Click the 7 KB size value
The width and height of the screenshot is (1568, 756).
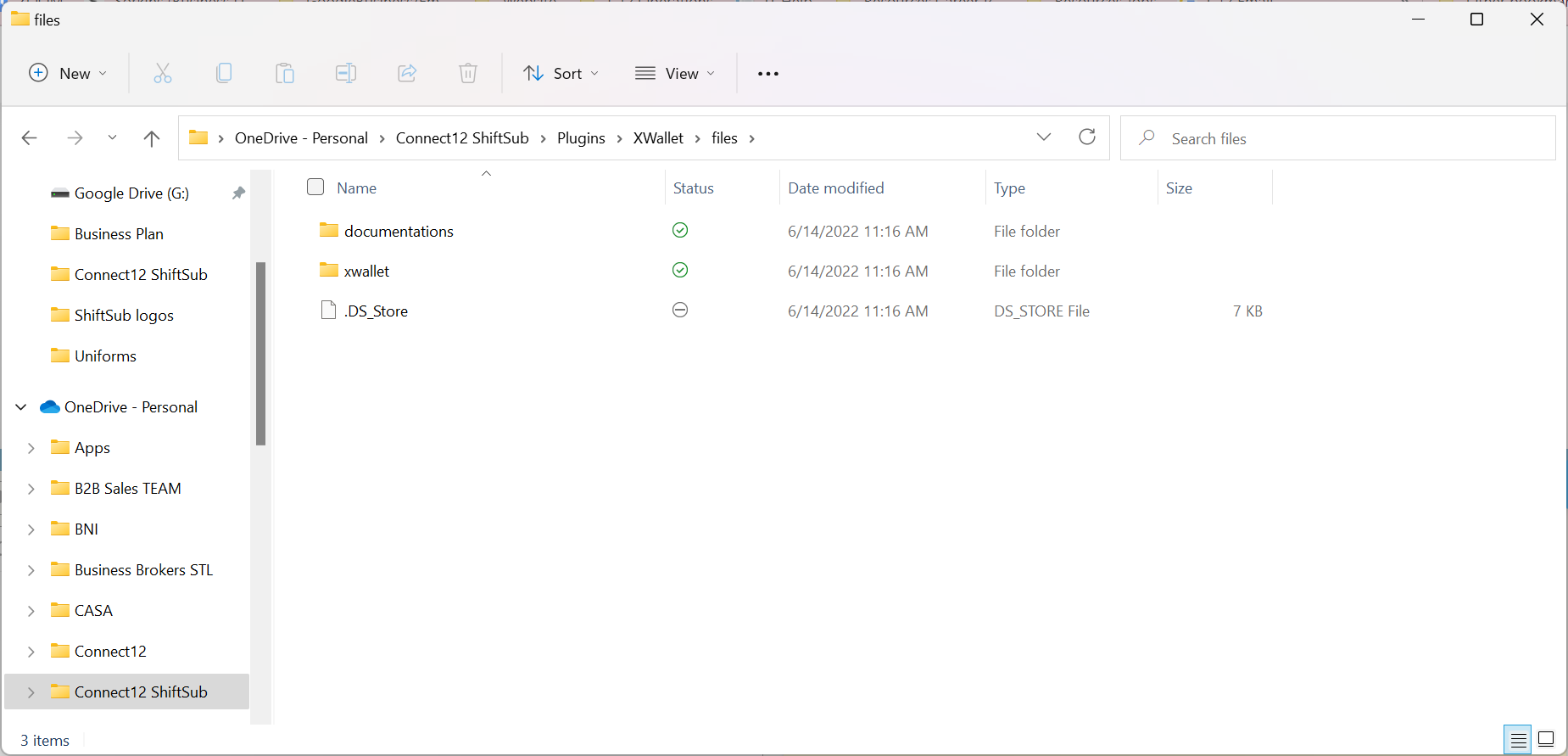click(x=1247, y=311)
